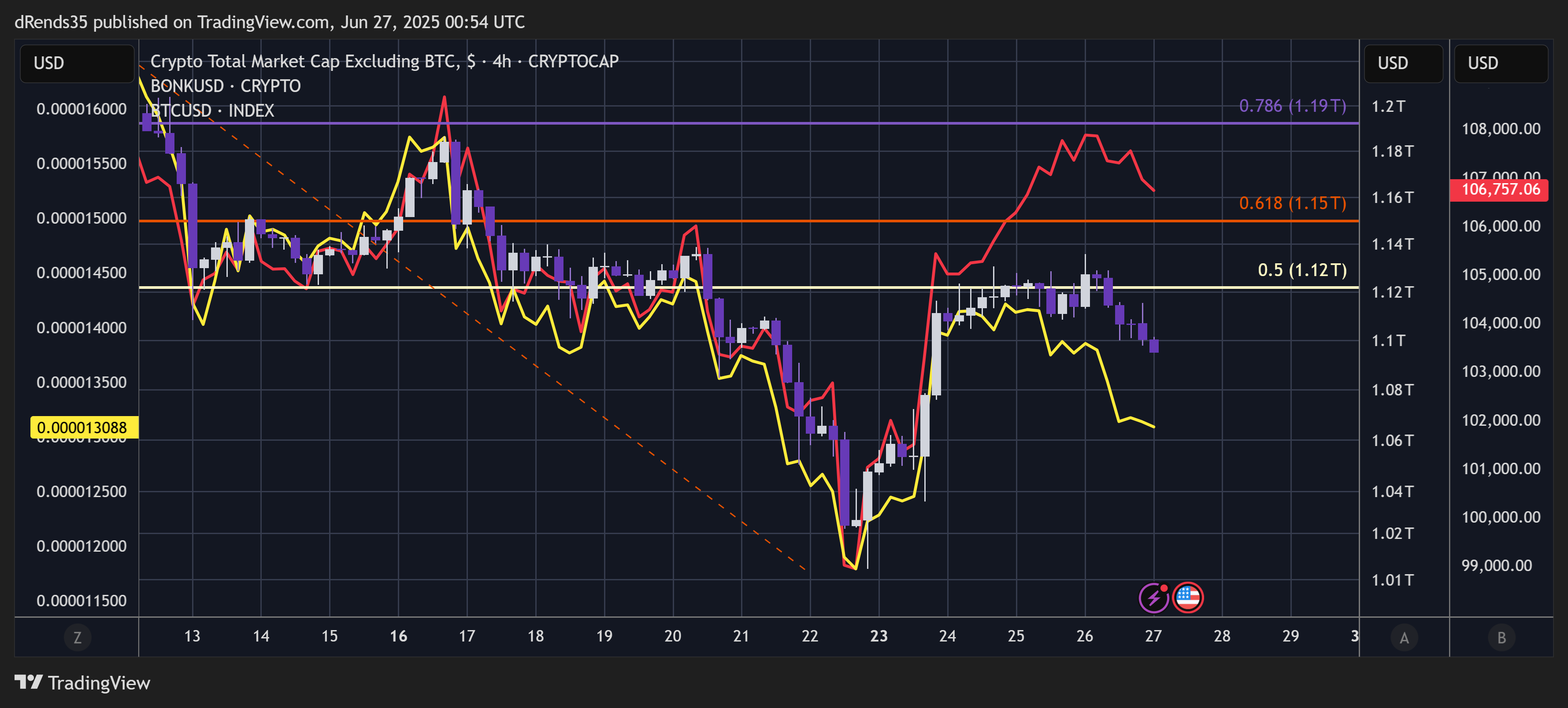
Task: Toggle the B scale button
Action: click(1501, 638)
